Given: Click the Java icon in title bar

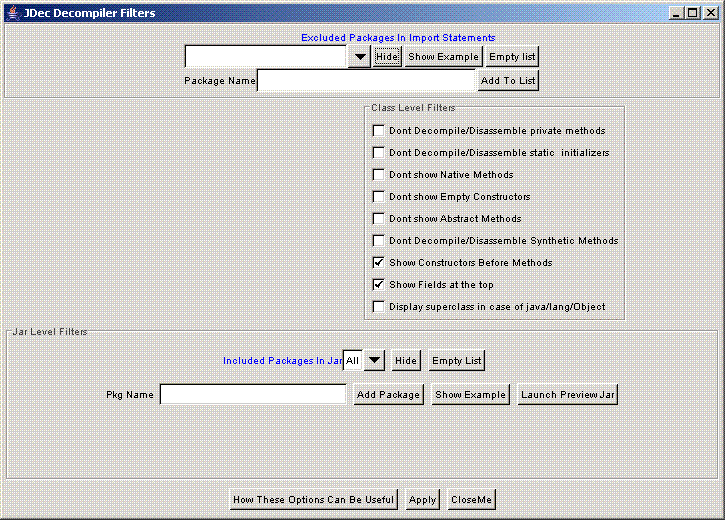Looking at the screenshot, I should coord(12,13).
